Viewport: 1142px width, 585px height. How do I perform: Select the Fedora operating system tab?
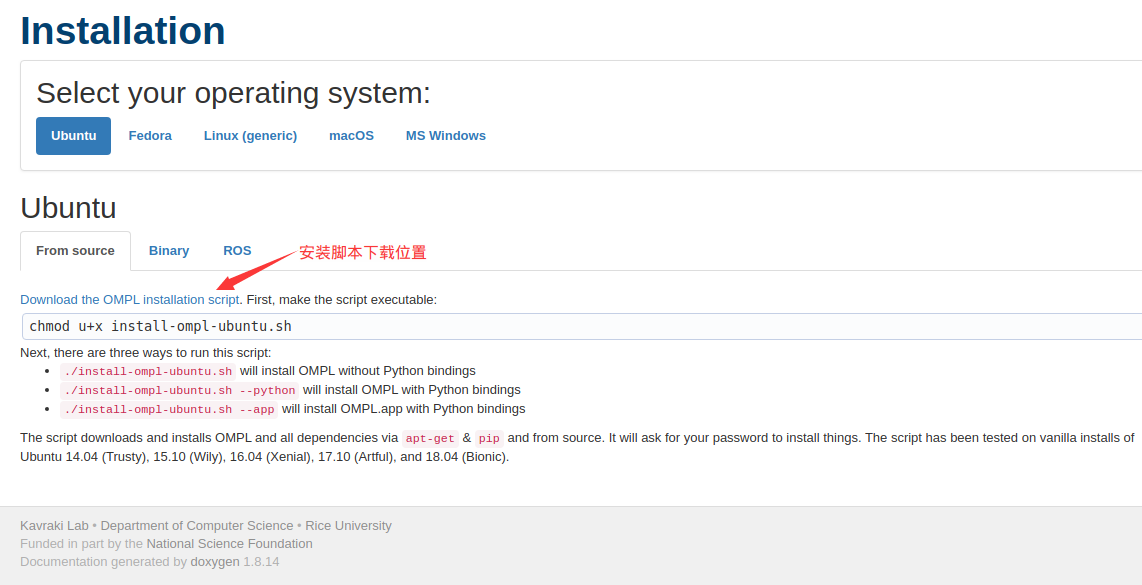pyautogui.click(x=149, y=135)
